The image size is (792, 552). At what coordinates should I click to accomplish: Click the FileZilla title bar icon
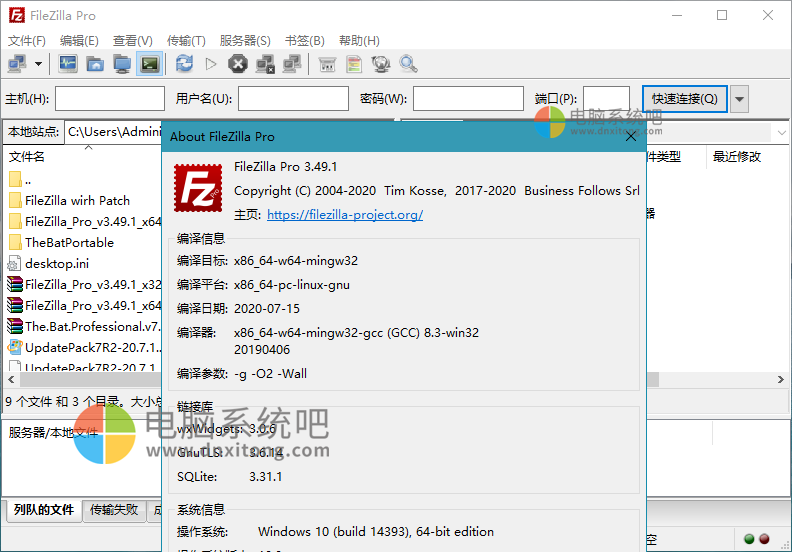[x=17, y=16]
